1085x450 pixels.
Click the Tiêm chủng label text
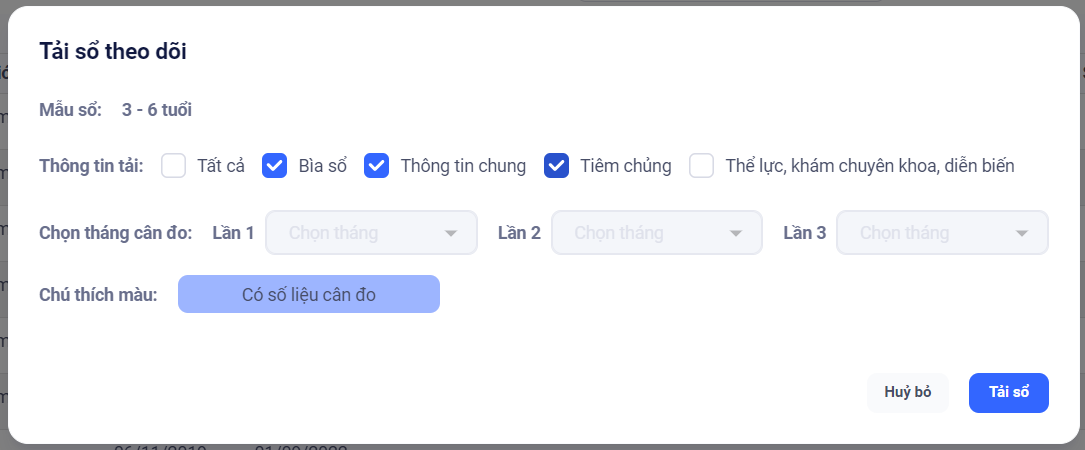tap(626, 166)
